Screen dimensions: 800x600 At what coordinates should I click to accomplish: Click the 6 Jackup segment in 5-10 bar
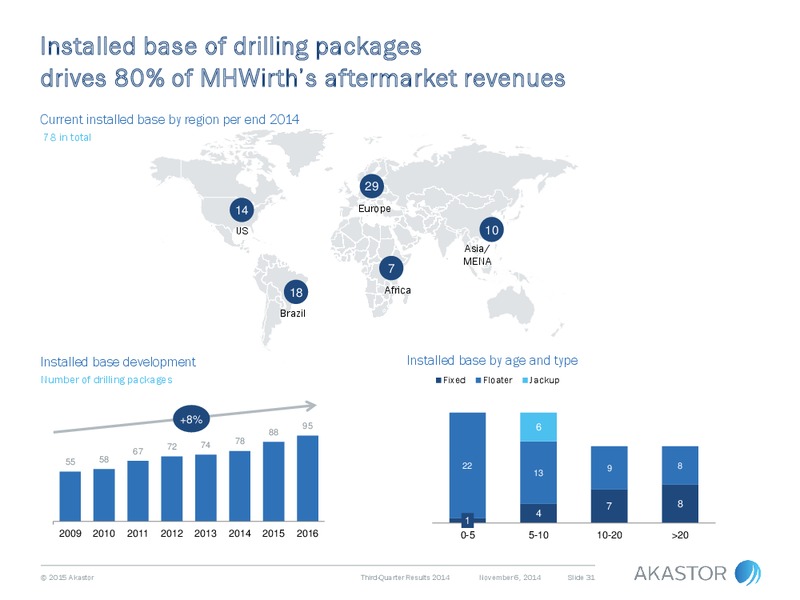pos(538,427)
